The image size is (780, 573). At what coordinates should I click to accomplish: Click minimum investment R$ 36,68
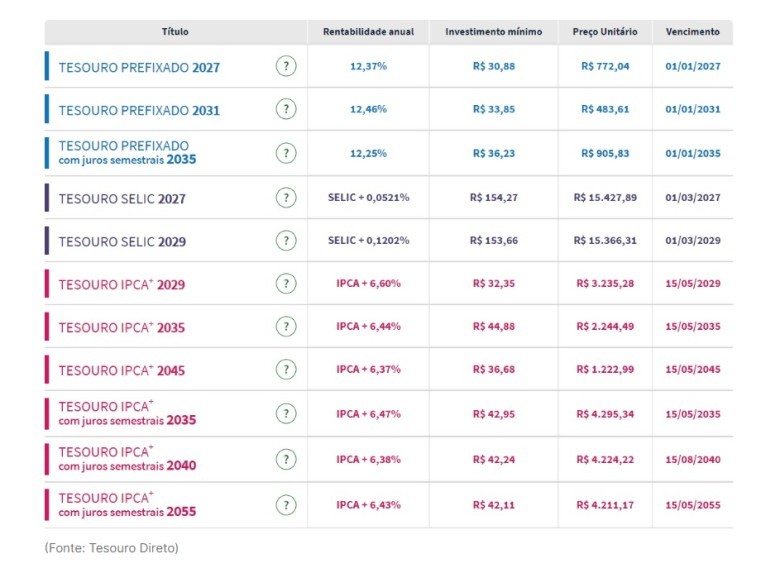click(x=493, y=369)
